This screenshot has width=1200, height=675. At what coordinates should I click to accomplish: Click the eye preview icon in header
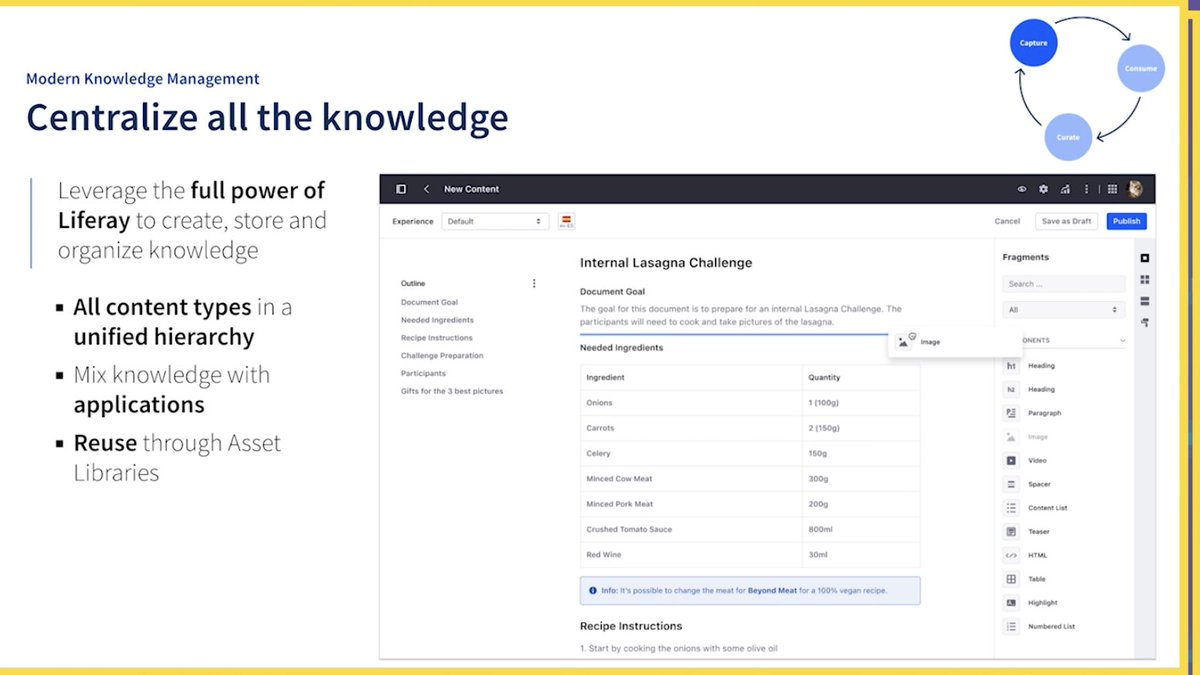click(x=1022, y=189)
